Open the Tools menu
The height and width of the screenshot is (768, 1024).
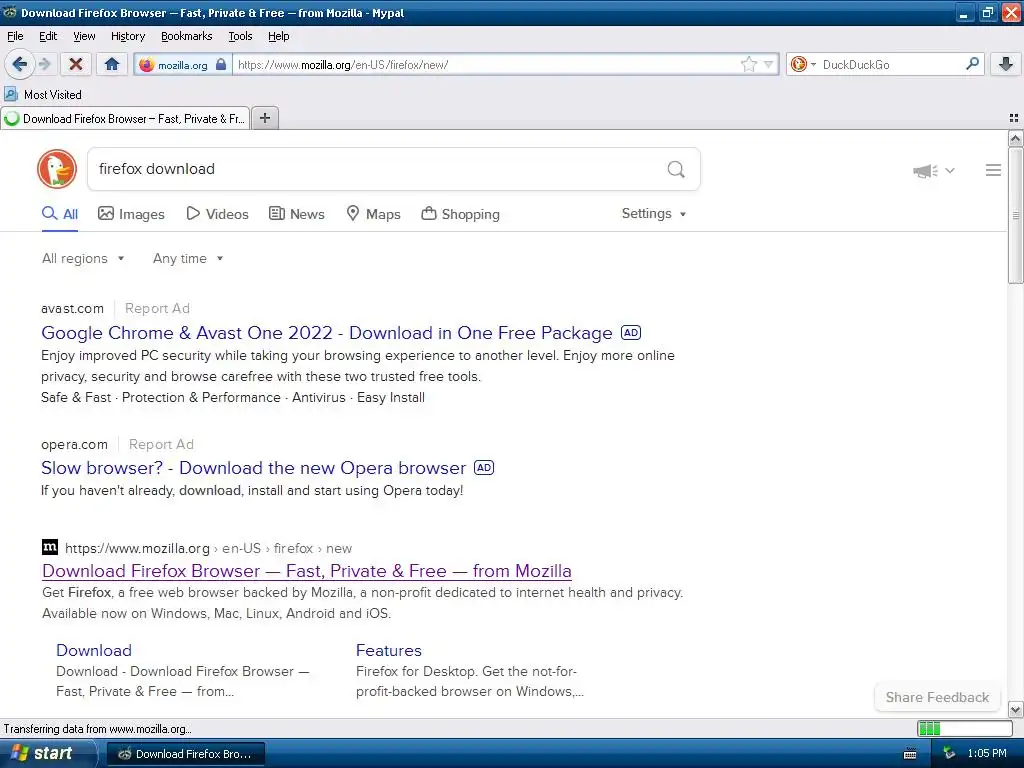240,36
